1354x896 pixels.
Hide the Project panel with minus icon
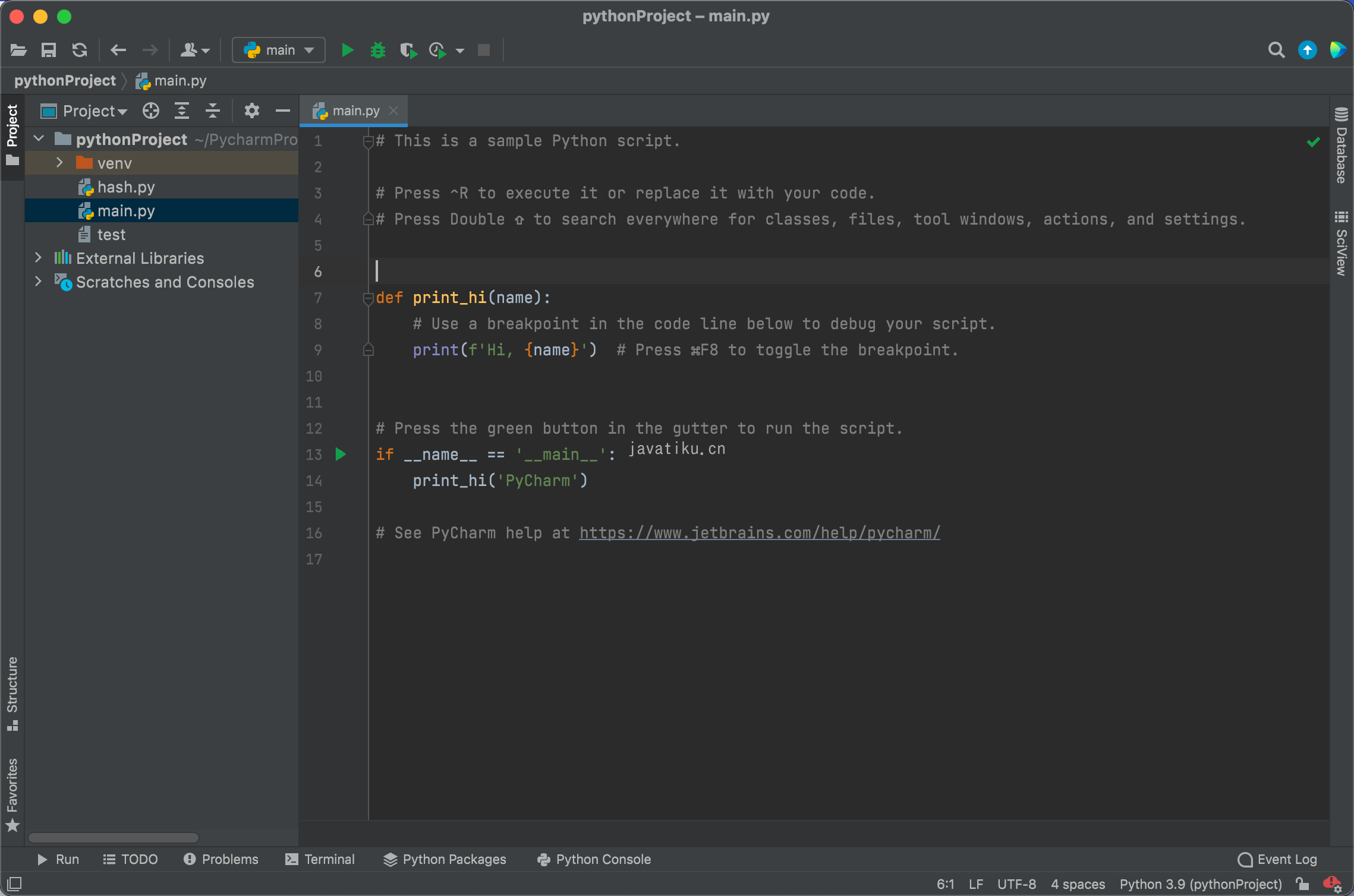click(283, 111)
